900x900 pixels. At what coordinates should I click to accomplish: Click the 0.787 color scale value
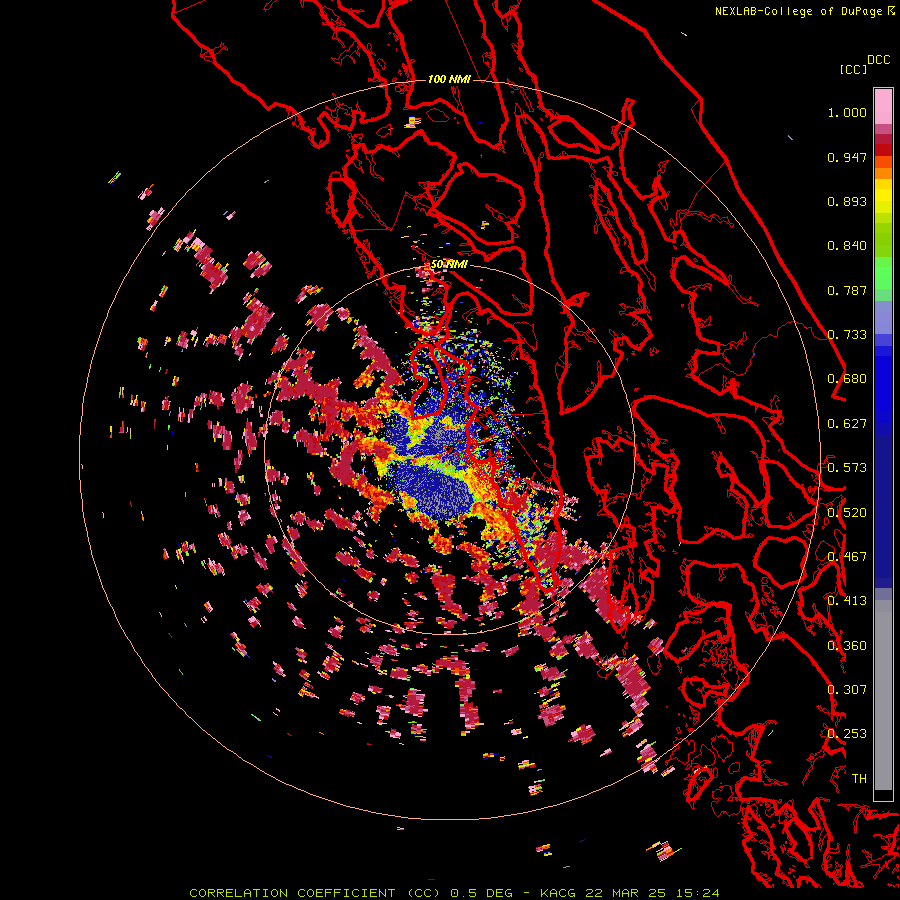[x=847, y=290]
